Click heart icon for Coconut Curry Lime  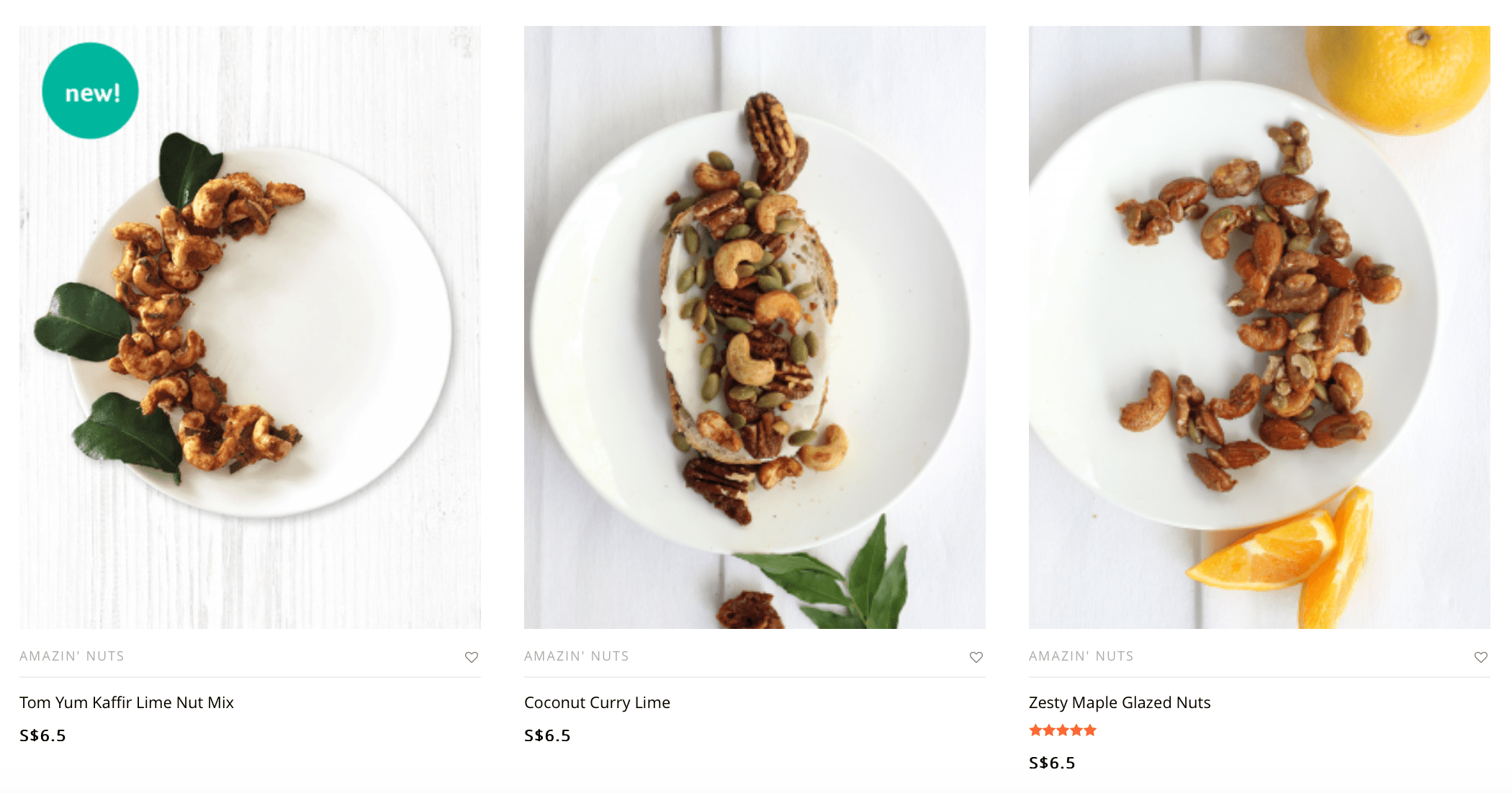(x=976, y=657)
